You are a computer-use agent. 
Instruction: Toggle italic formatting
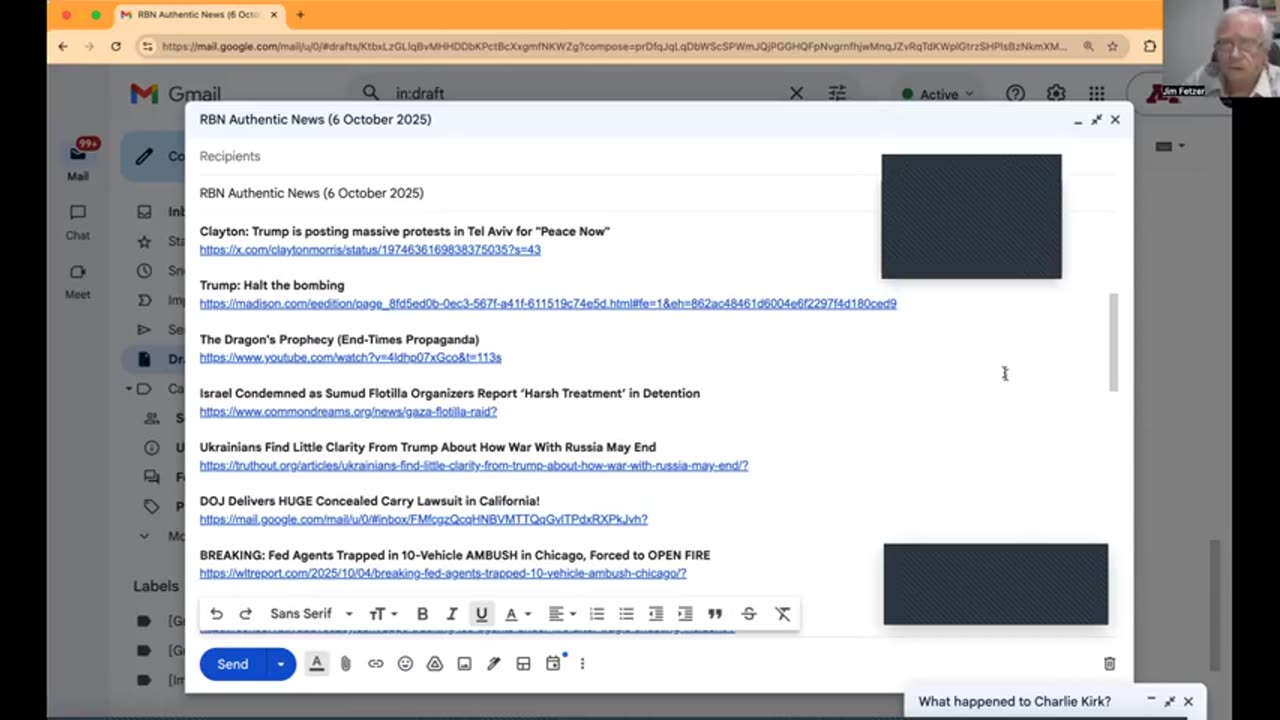pos(452,614)
